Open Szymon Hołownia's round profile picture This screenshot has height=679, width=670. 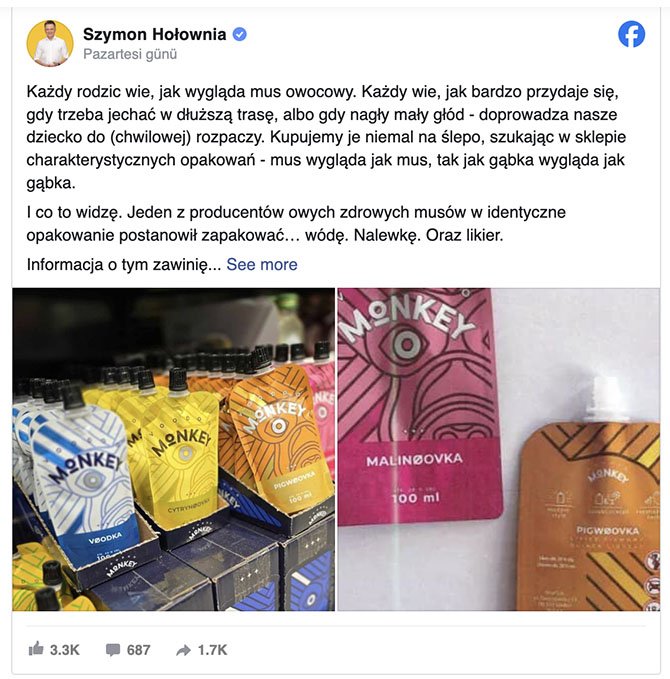pyautogui.click(x=50, y=43)
